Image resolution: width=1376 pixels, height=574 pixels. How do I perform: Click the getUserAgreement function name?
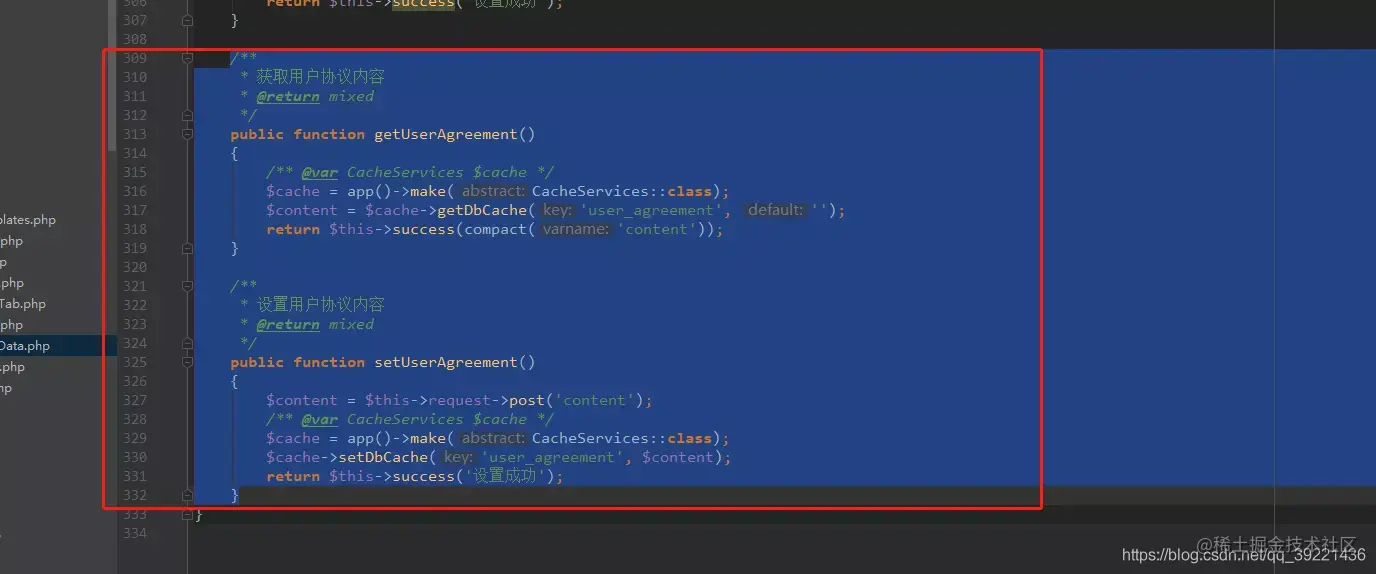[x=446, y=134]
